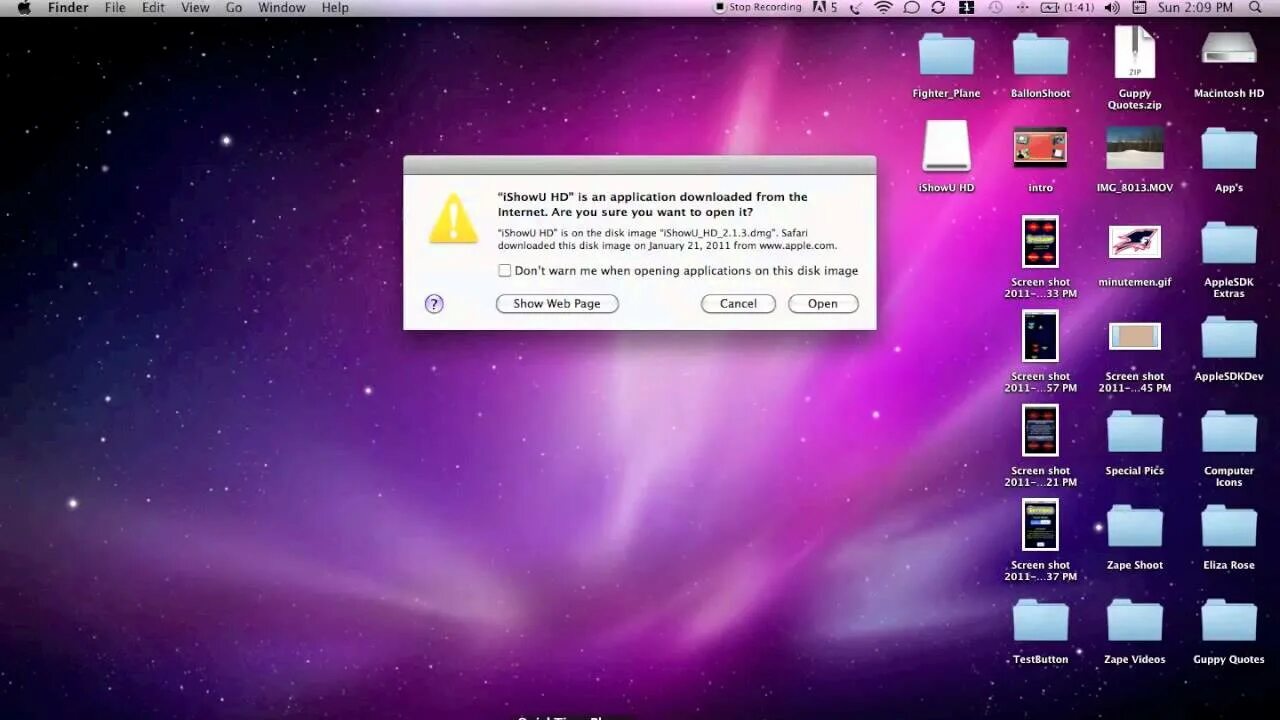1280x720 pixels.
Task: Open the Window menu
Action: (282, 8)
